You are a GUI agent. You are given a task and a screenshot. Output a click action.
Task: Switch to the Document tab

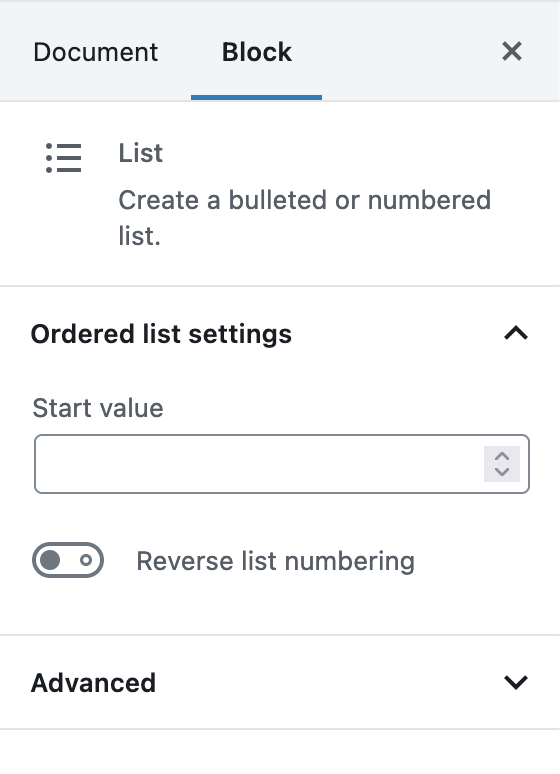(x=96, y=52)
